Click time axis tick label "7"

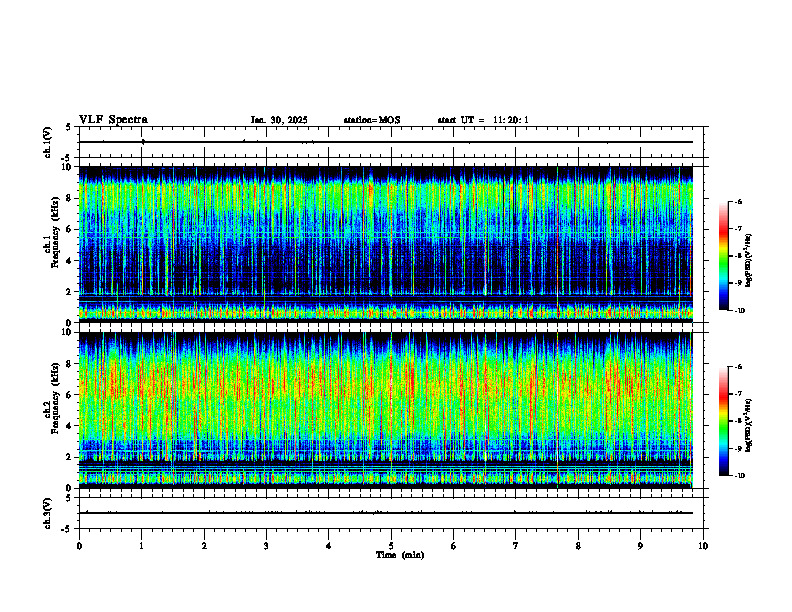pyautogui.click(x=516, y=546)
